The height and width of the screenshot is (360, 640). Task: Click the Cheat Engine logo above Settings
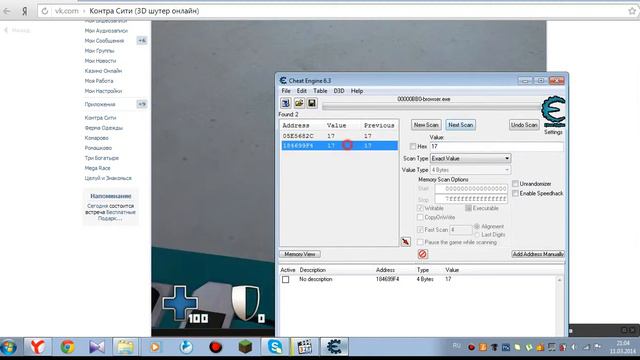[553, 111]
